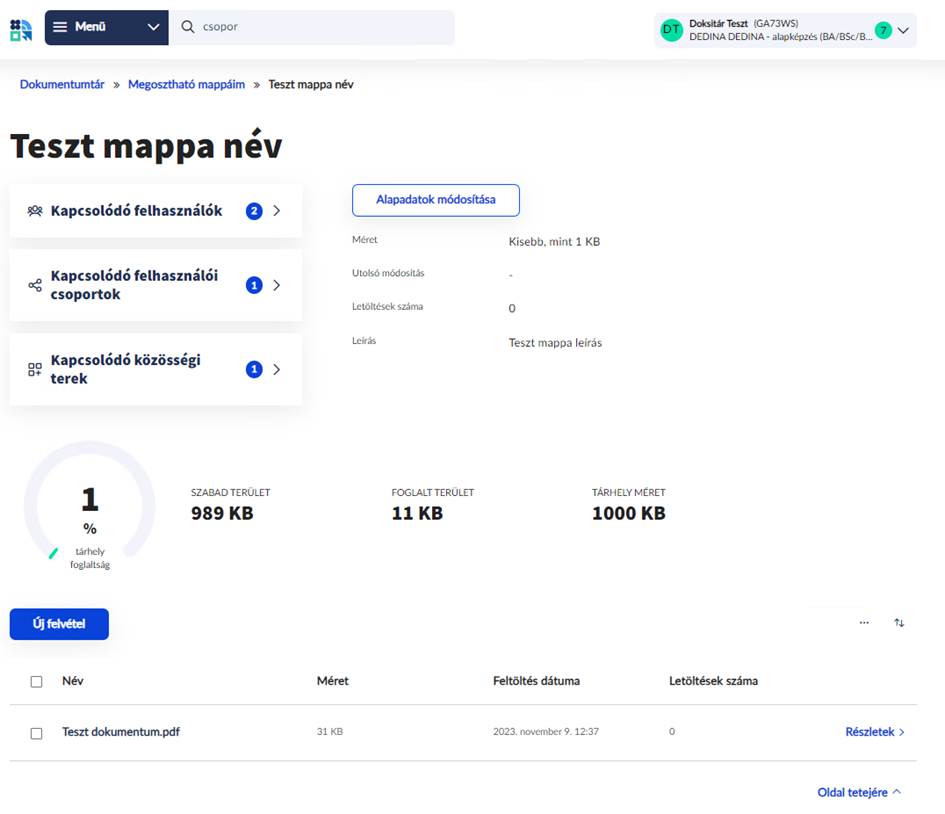Click the search input field

[320, 28]
